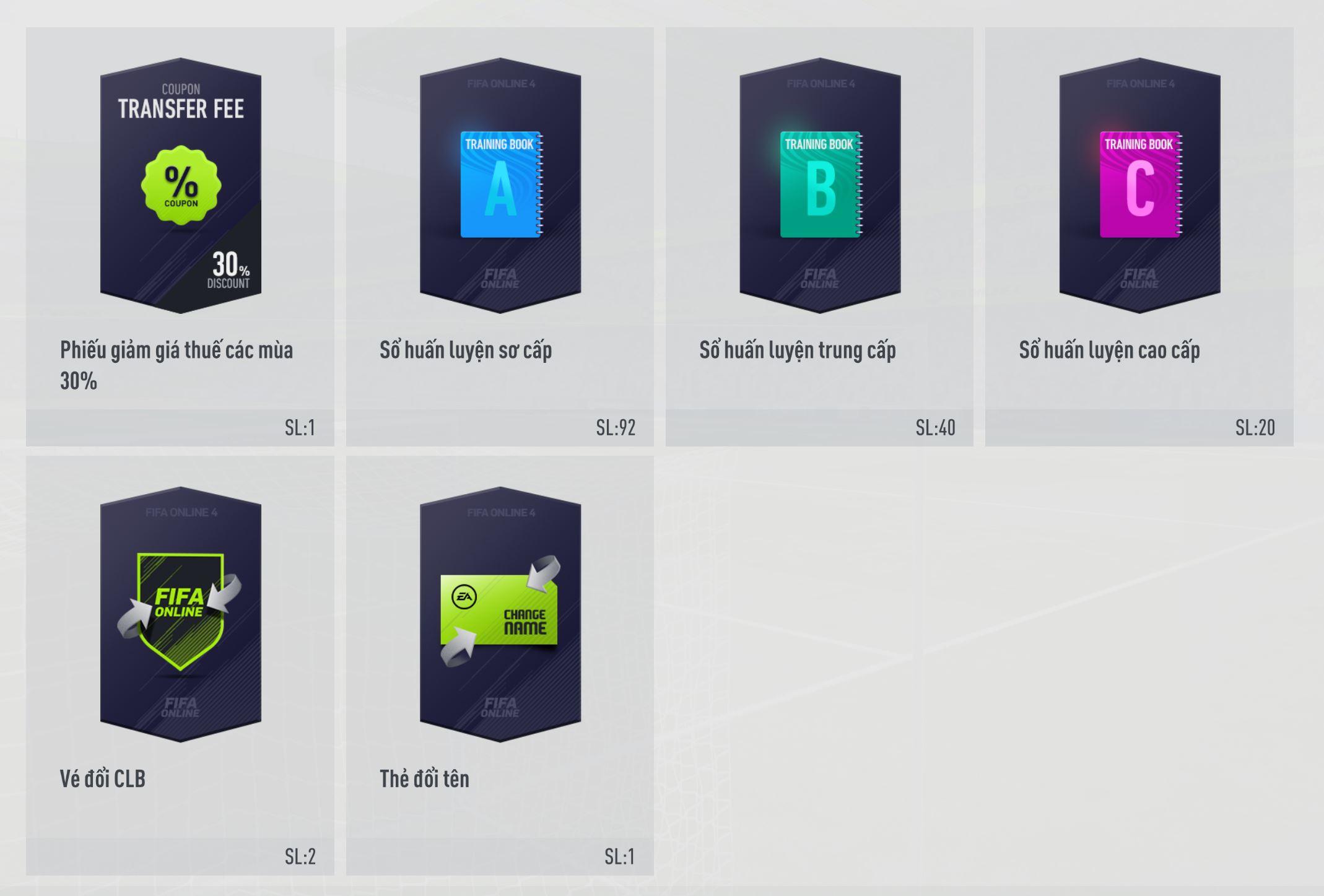
Task: Select the teal Training Book B icon
Action: pyautogui.click(x=821, y=185)
